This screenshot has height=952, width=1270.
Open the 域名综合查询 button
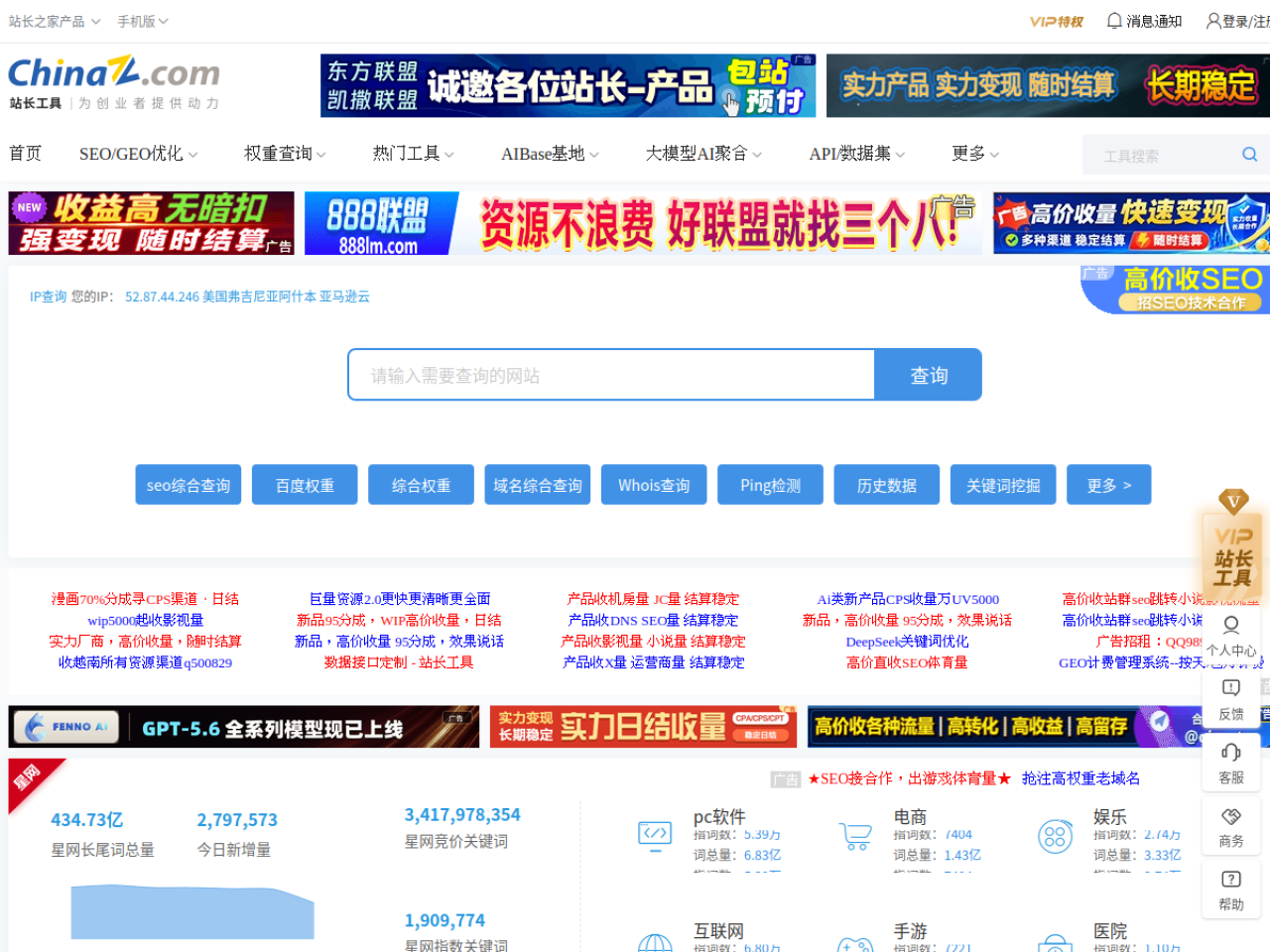tap(538, 485)
